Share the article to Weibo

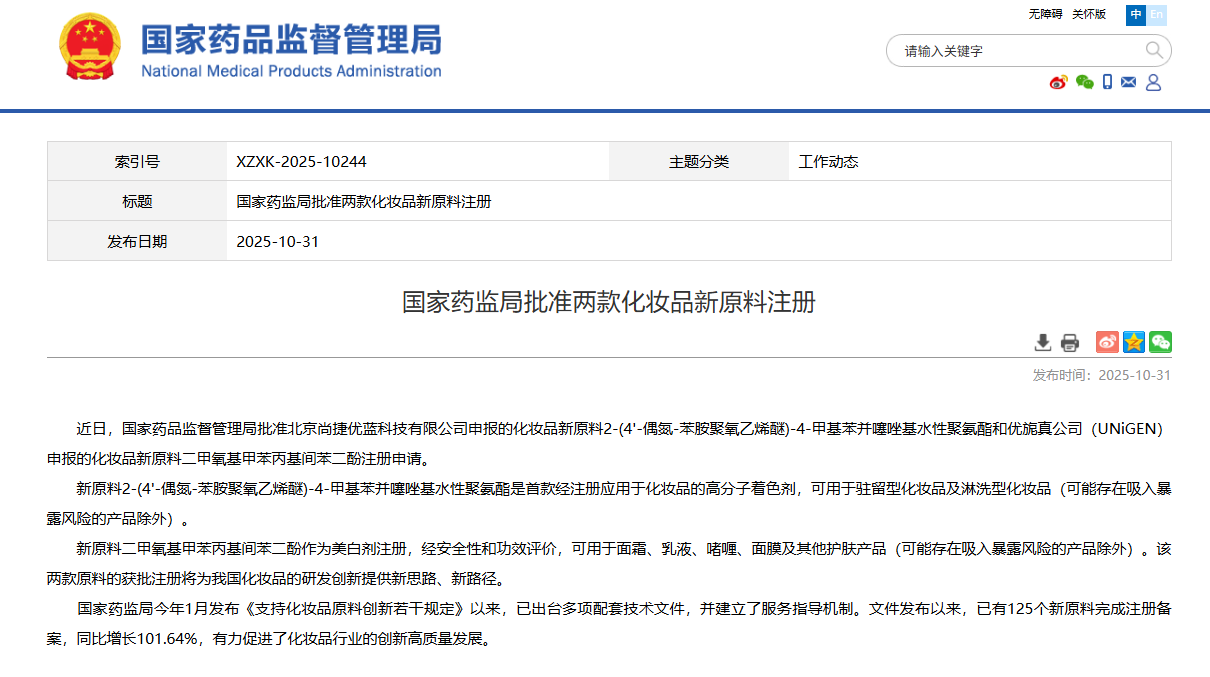click(1106, 342)
